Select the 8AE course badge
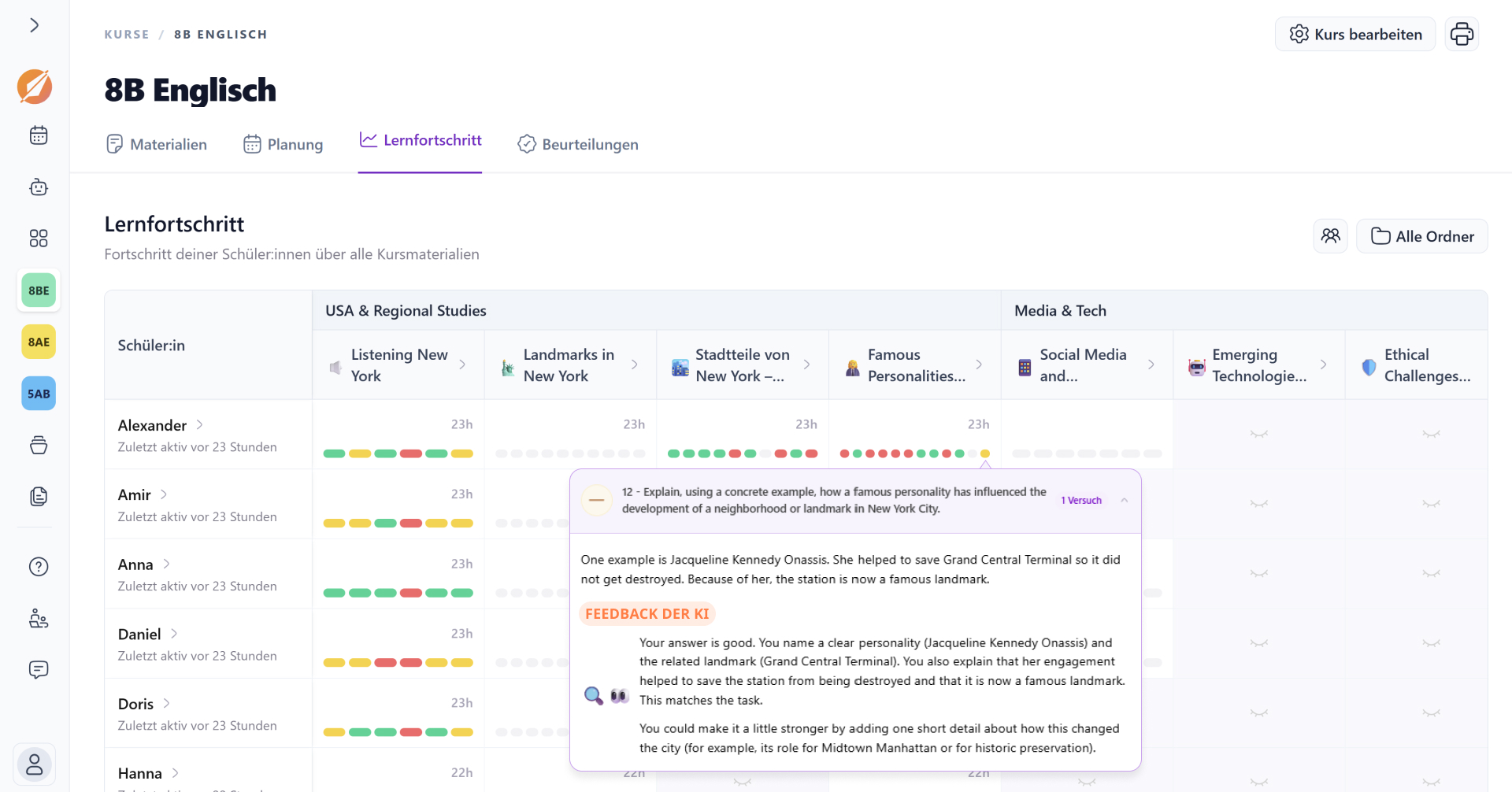 click(x=38, y=342)
